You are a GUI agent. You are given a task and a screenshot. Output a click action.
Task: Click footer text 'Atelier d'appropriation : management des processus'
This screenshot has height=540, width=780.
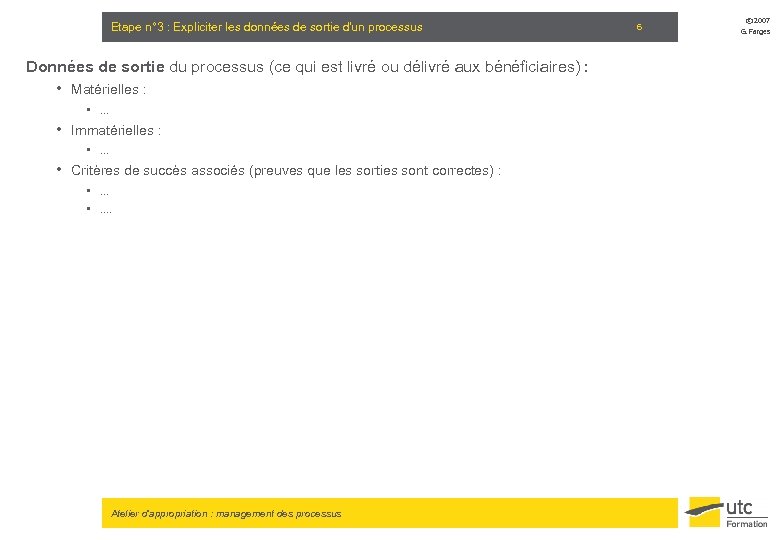click(226, 514)
